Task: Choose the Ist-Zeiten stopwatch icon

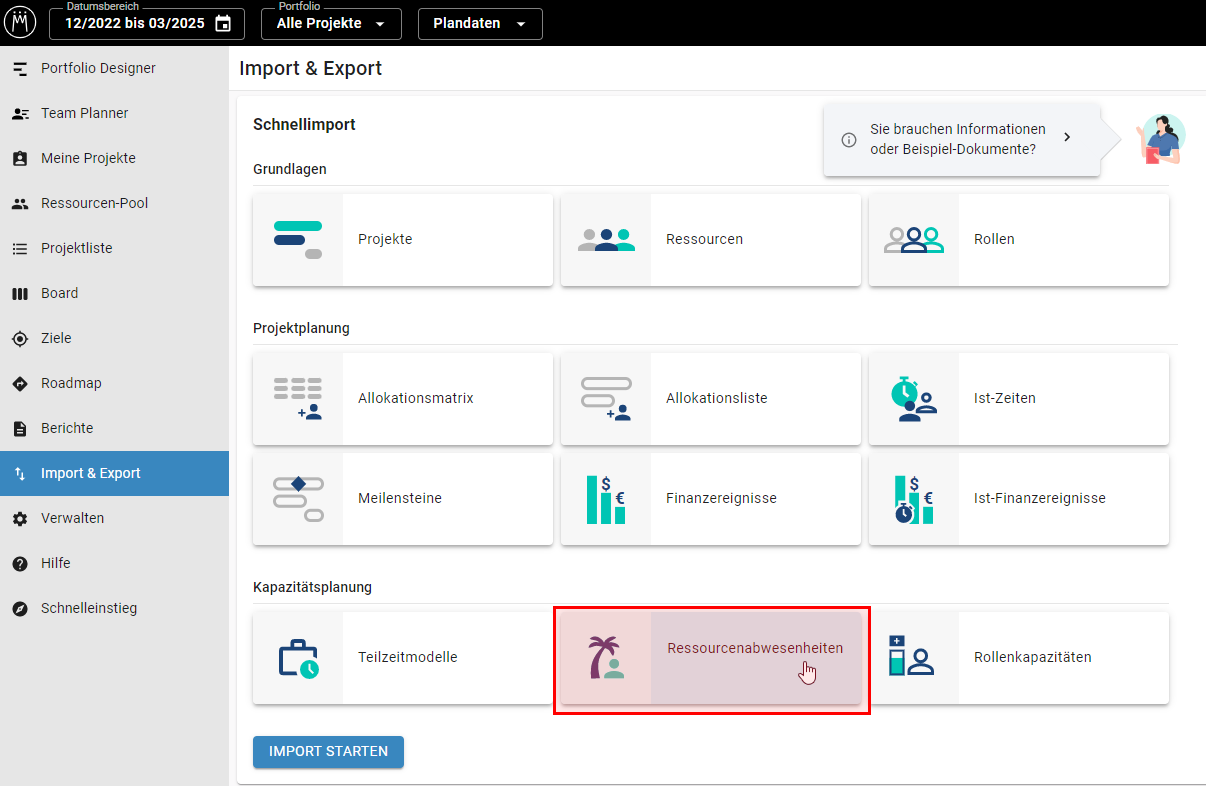Action: click(913, 399)
